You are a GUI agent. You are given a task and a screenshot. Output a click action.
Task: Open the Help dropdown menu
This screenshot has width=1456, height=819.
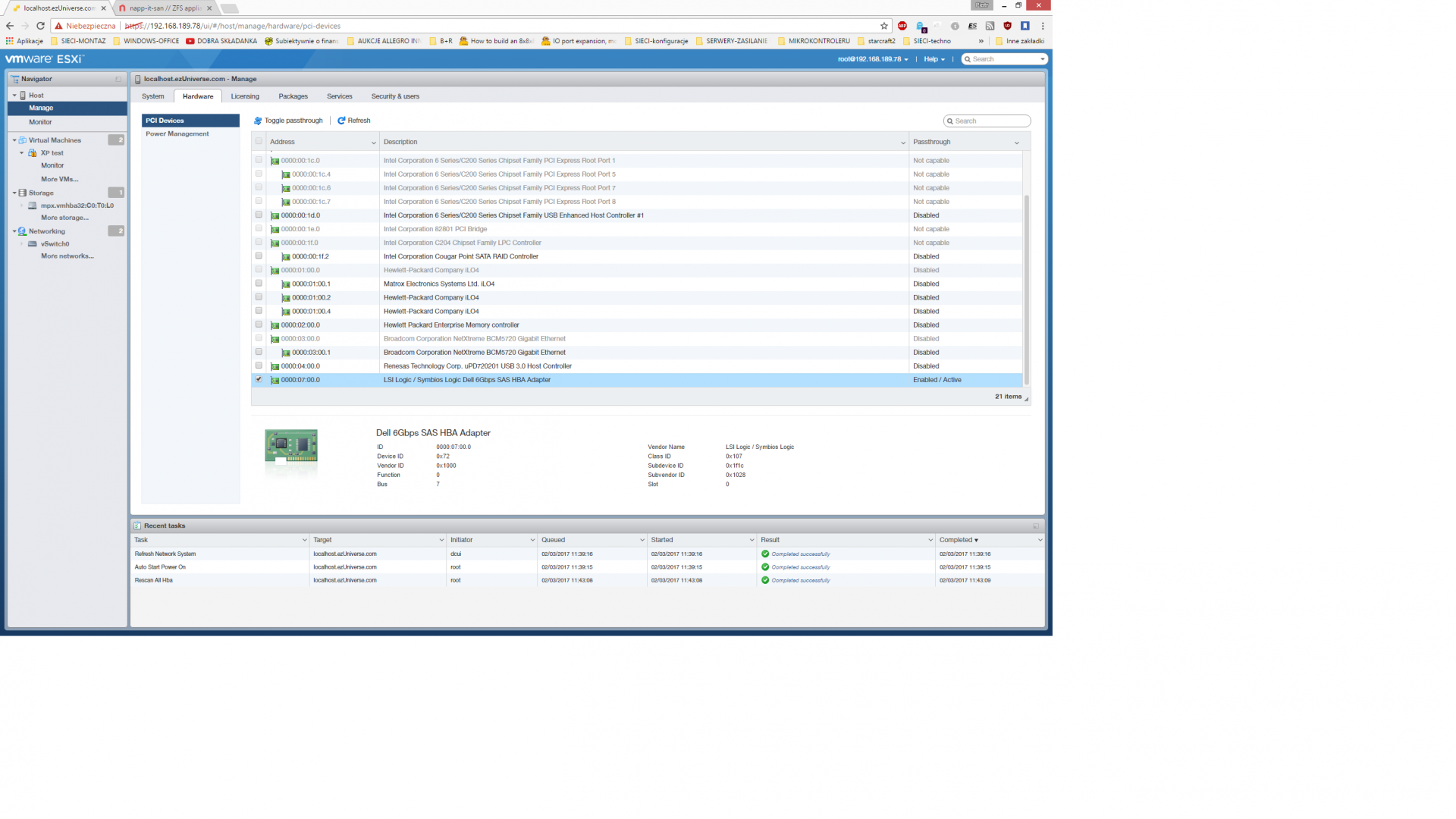pos(934,59)
